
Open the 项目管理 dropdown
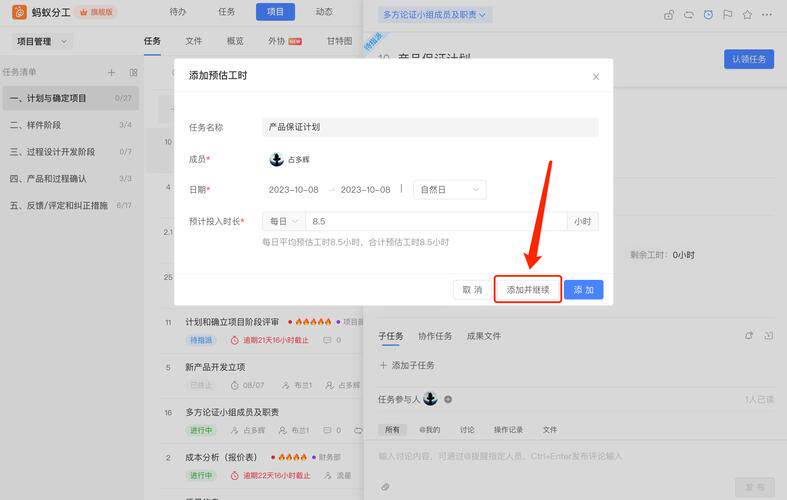coord(42,42)
